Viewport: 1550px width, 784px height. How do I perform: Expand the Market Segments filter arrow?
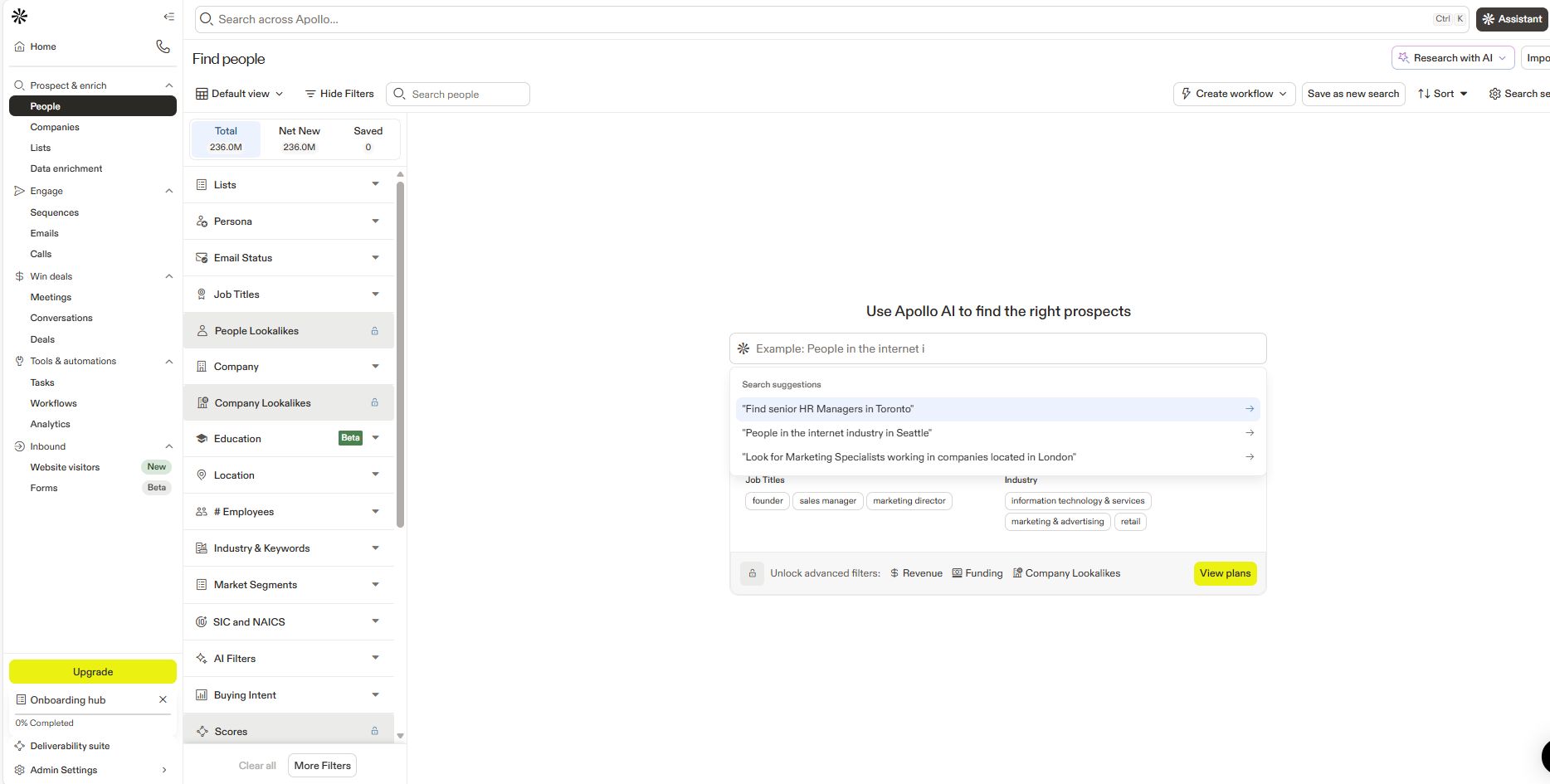[375, 585]
